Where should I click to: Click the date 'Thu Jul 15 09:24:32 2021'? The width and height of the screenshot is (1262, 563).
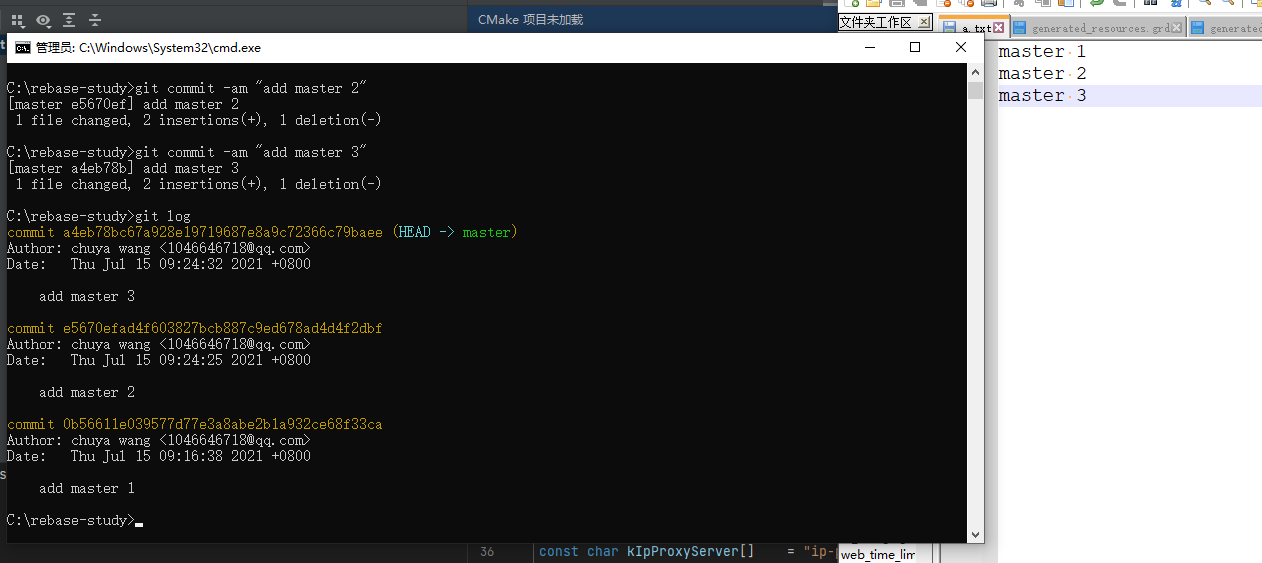click(167, 264)
